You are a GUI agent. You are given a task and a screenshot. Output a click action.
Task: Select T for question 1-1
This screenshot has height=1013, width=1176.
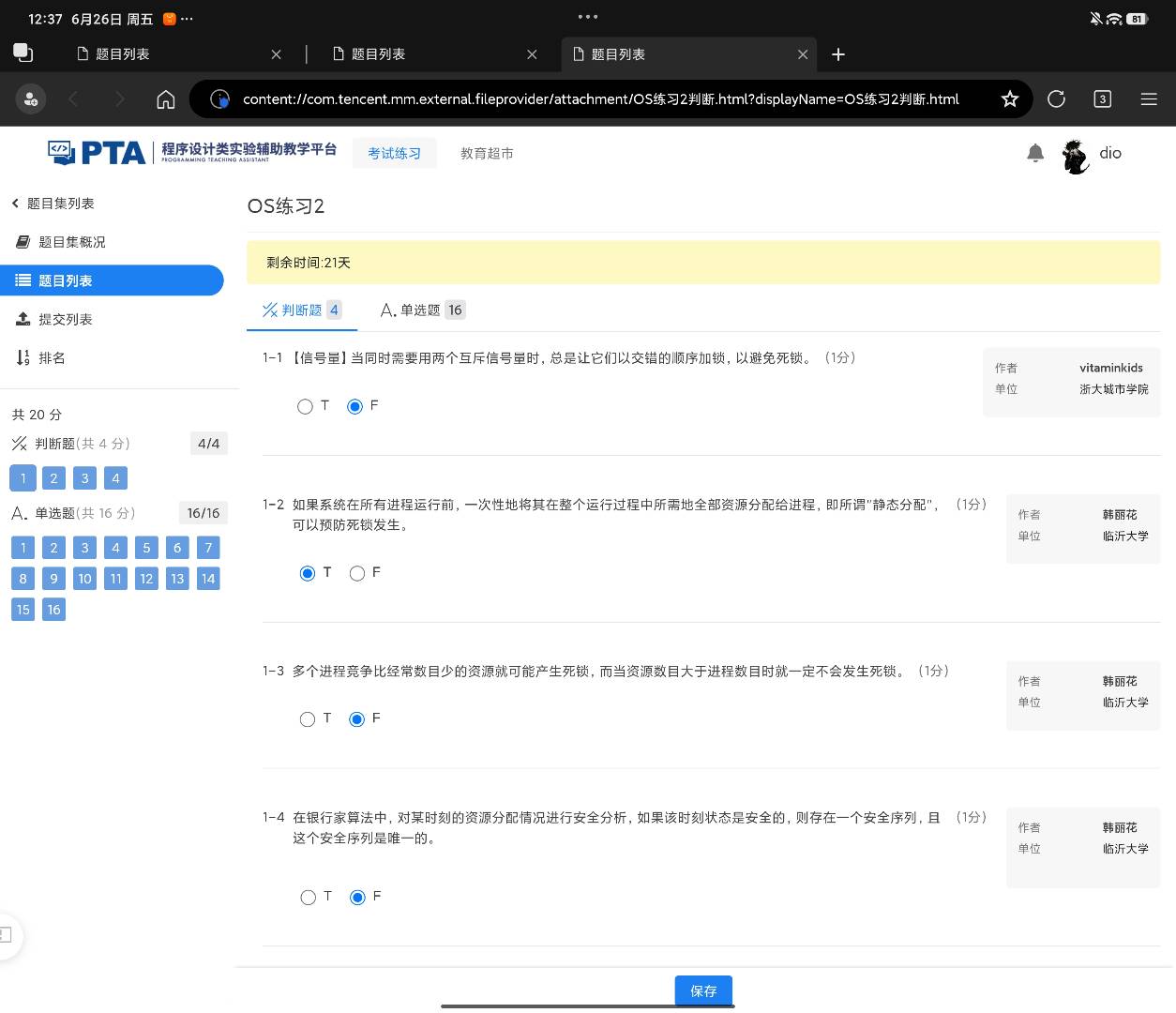tap(305, 407)
